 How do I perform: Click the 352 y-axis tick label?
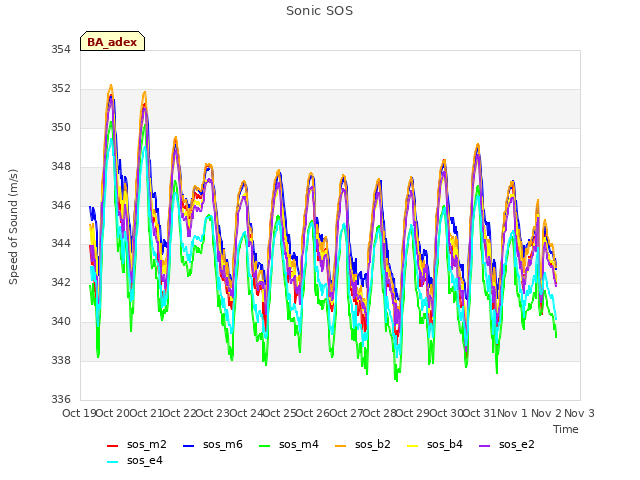click(61, 89)
